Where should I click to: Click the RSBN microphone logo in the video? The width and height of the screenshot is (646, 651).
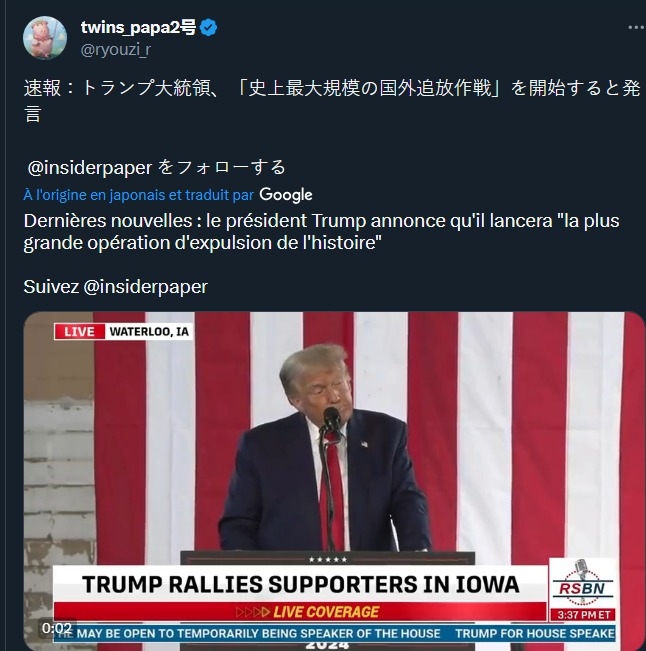point(582,582)
